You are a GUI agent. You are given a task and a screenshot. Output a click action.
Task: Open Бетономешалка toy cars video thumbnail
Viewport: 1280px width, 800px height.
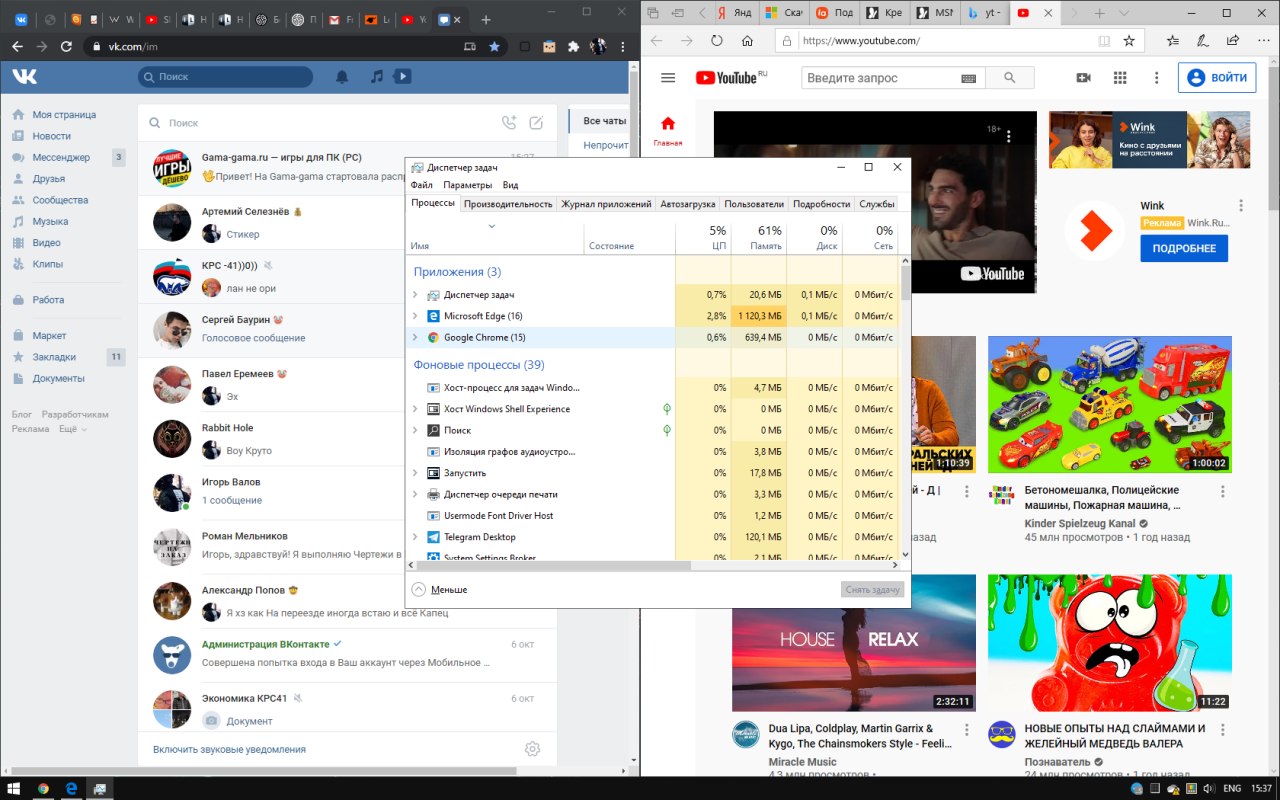pos(1110,405)
